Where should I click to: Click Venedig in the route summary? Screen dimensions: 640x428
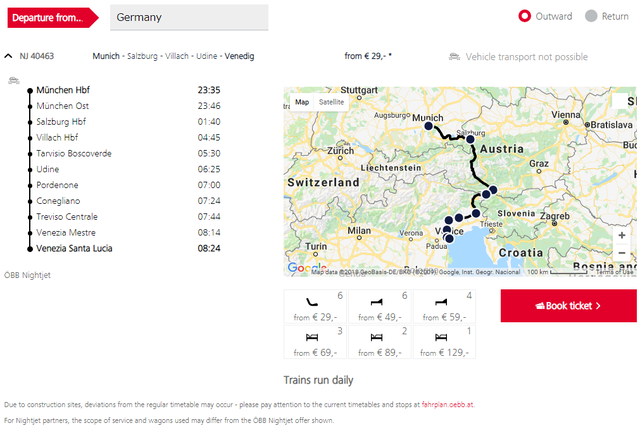[239, 56]
